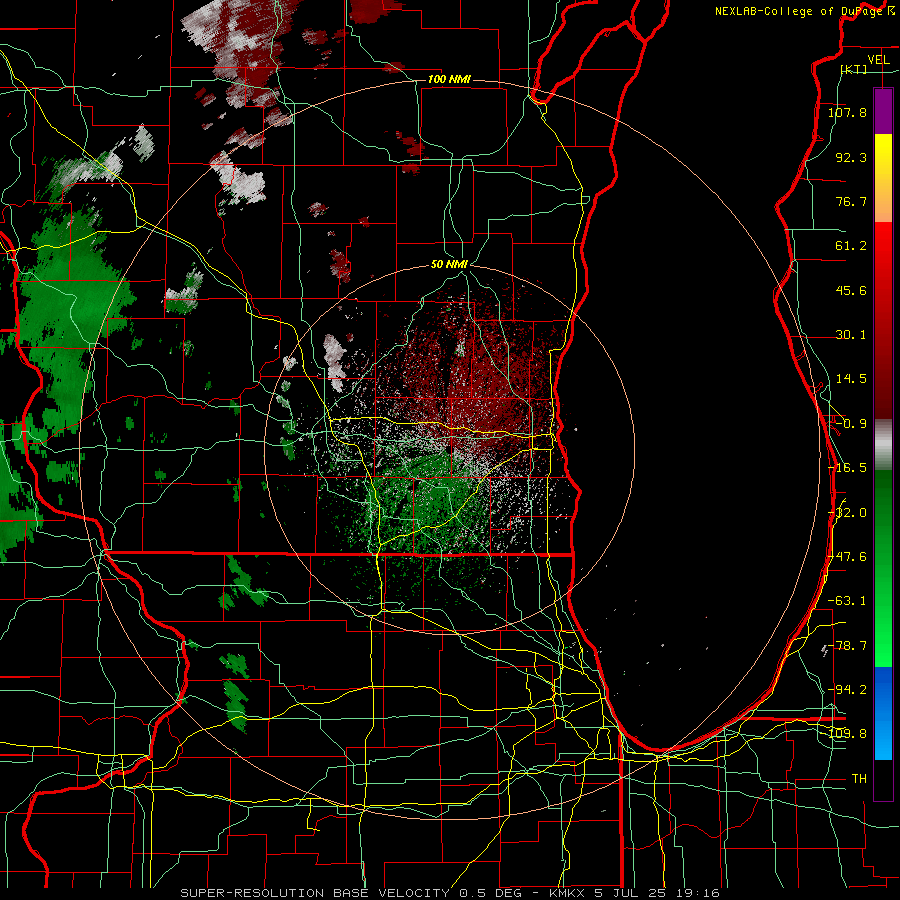Click the VEL legend title
The height and width of the screenshot is (900, 900).
[878, 60]
